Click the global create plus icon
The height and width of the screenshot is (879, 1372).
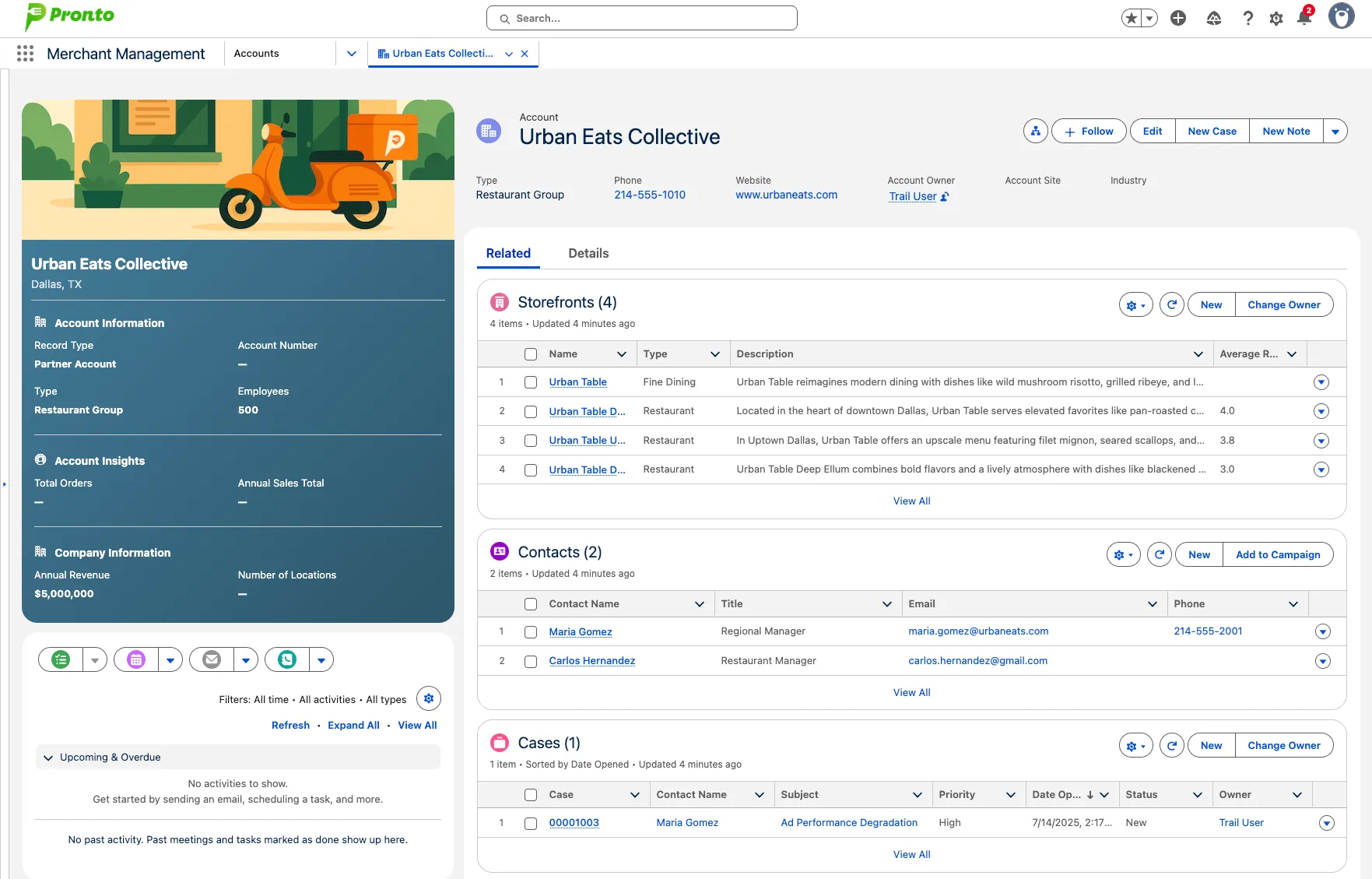1178,18
